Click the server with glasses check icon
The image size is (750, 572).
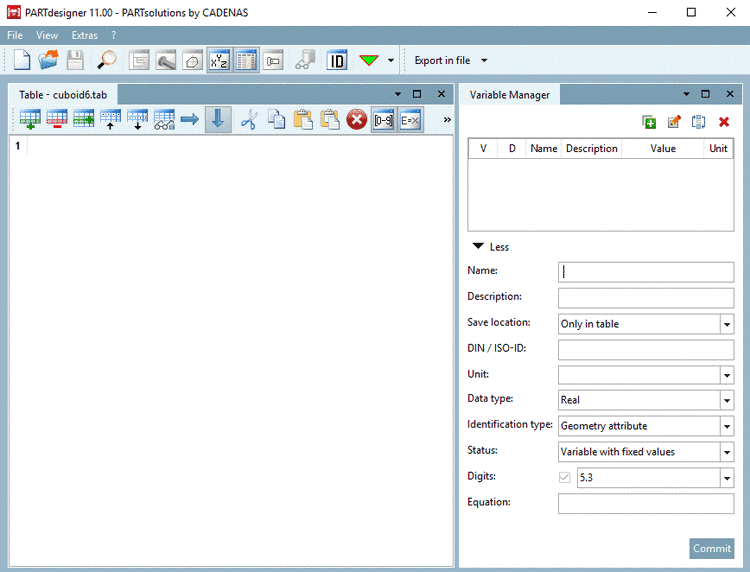pyautogui.click(x=305, y=60)
